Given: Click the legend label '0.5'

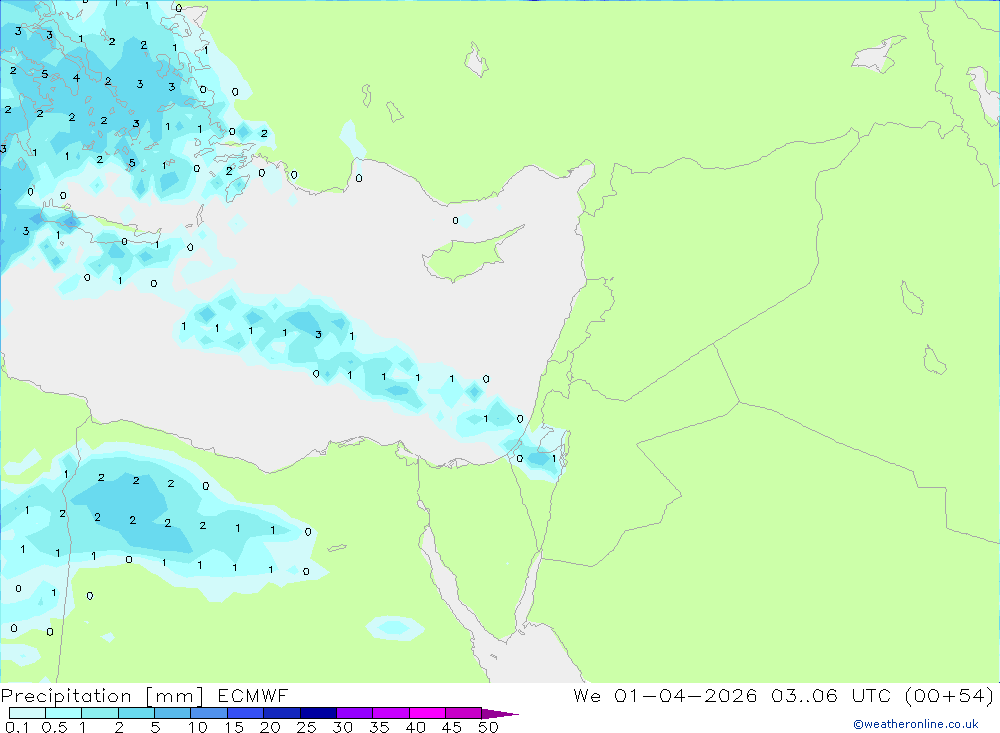Looking at the screenshot, I should (54, 727).
